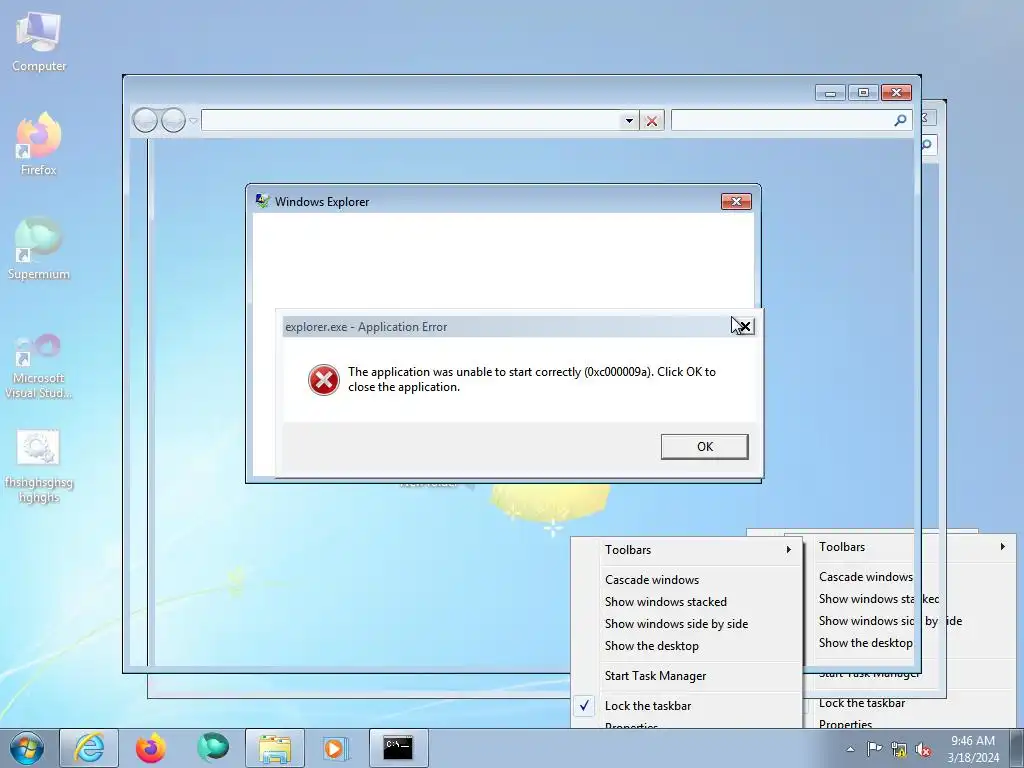1024x768 pixels.
Task: Click the back navigation button in the Explorer window
Action: pyautogui.click(x=145, y=120)
